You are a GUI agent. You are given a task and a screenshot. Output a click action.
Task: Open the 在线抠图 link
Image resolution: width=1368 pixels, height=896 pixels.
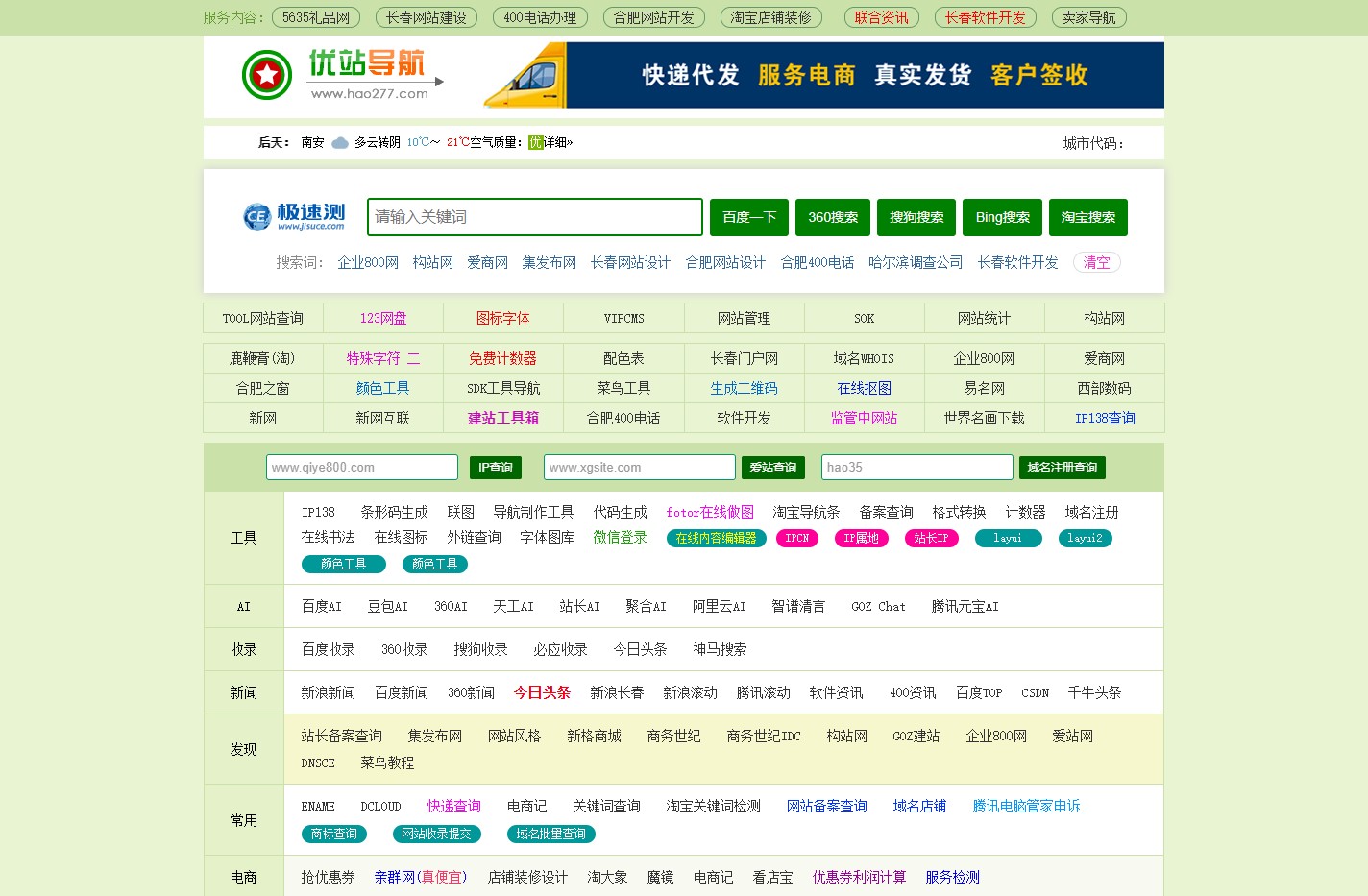point(865,388)
